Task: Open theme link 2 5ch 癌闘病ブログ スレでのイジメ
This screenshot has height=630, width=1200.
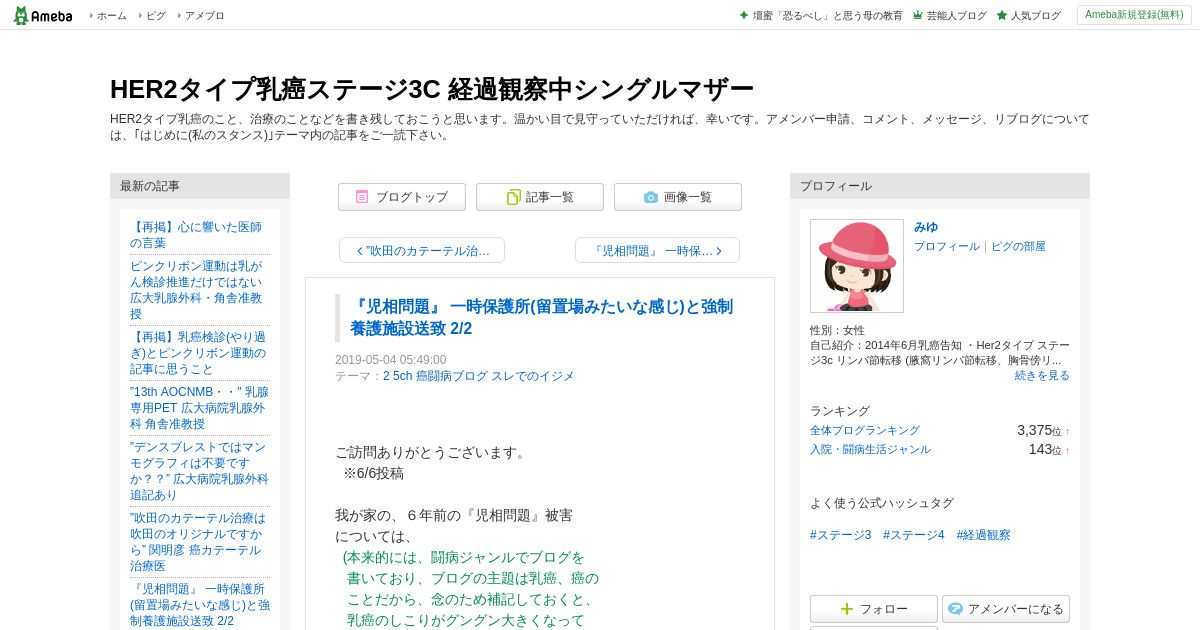Action: (478, 376)
